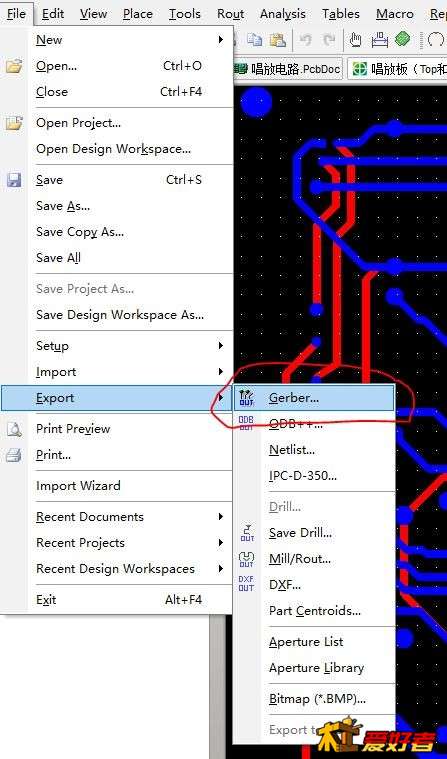Click the Print Preview magnifier icon
Viewport: 447px width, 759px height.
click(x=14, y=429)
